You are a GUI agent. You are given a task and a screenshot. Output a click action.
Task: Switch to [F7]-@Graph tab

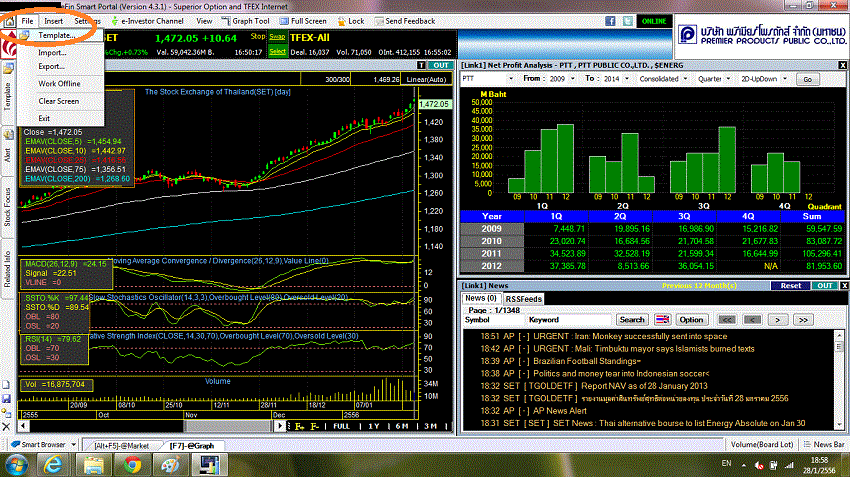coord(192,446)
